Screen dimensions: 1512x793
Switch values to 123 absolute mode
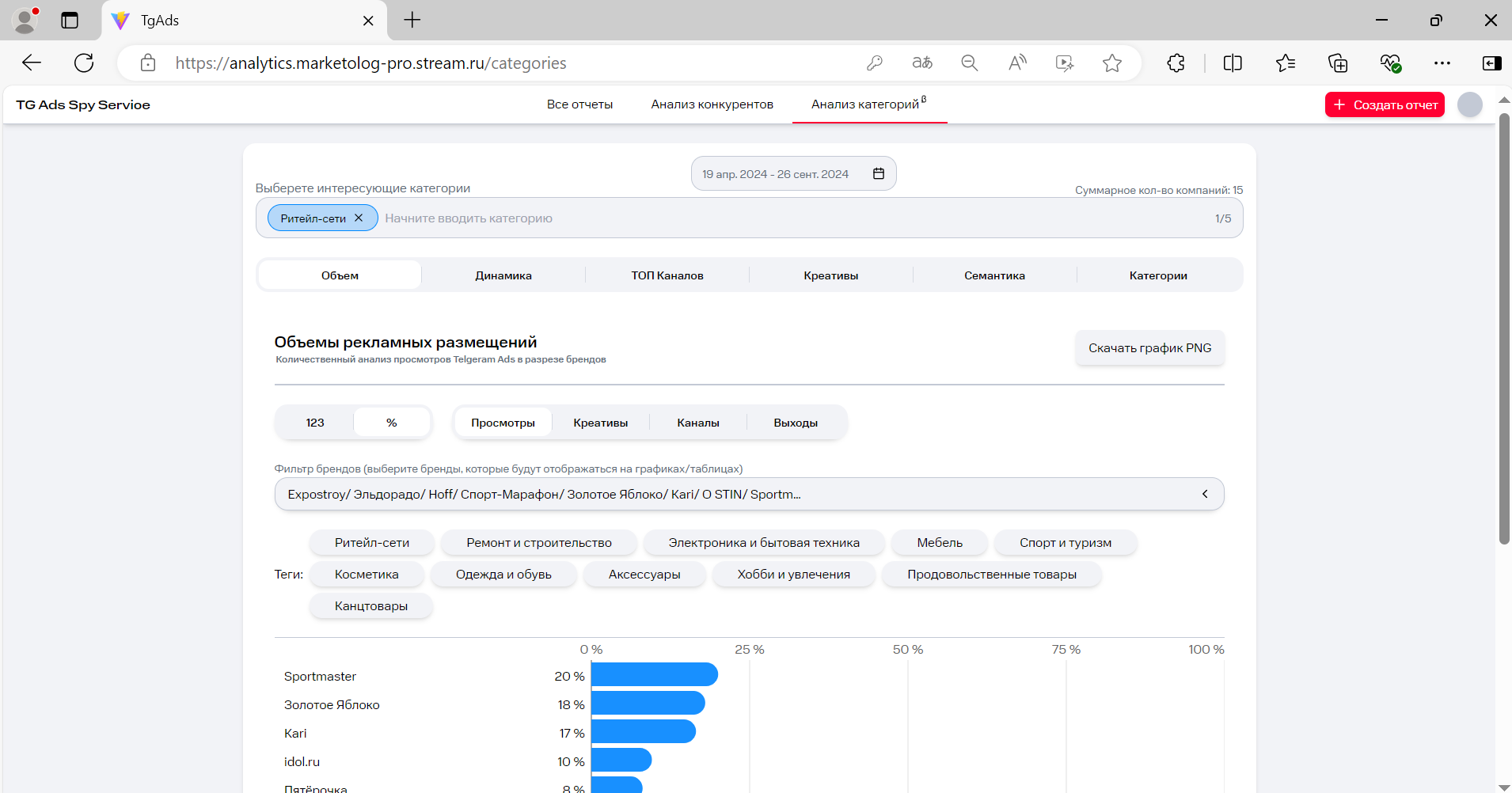[315, 423]
